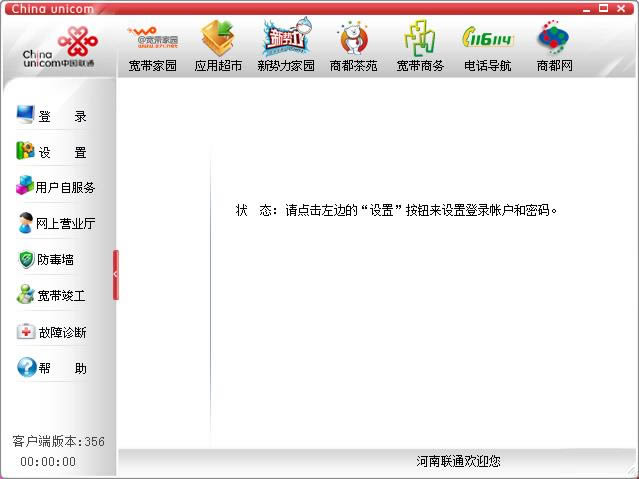Open the 宽带商务 buildings icon
The image size is (639, 479).
pos(420,38)
